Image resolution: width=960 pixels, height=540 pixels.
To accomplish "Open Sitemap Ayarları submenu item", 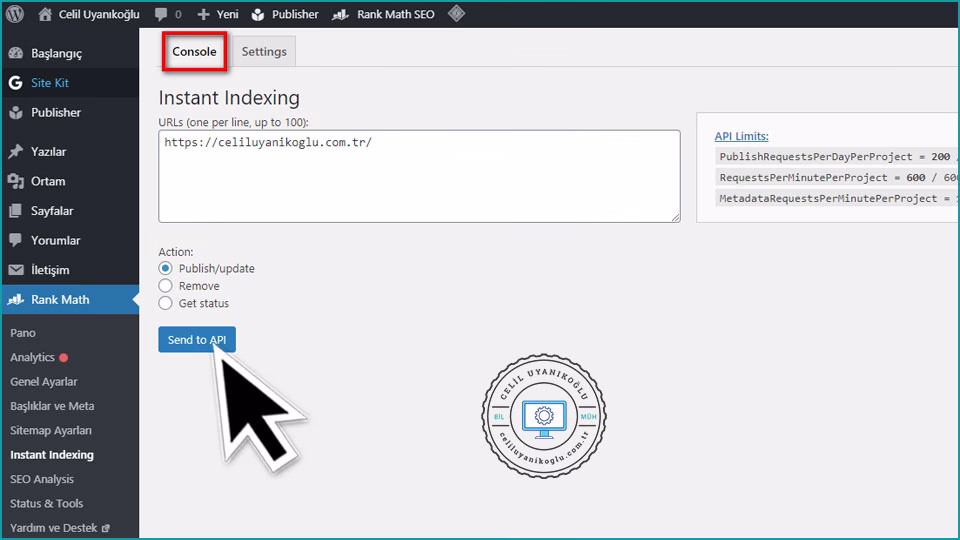I will click(51, 430).
